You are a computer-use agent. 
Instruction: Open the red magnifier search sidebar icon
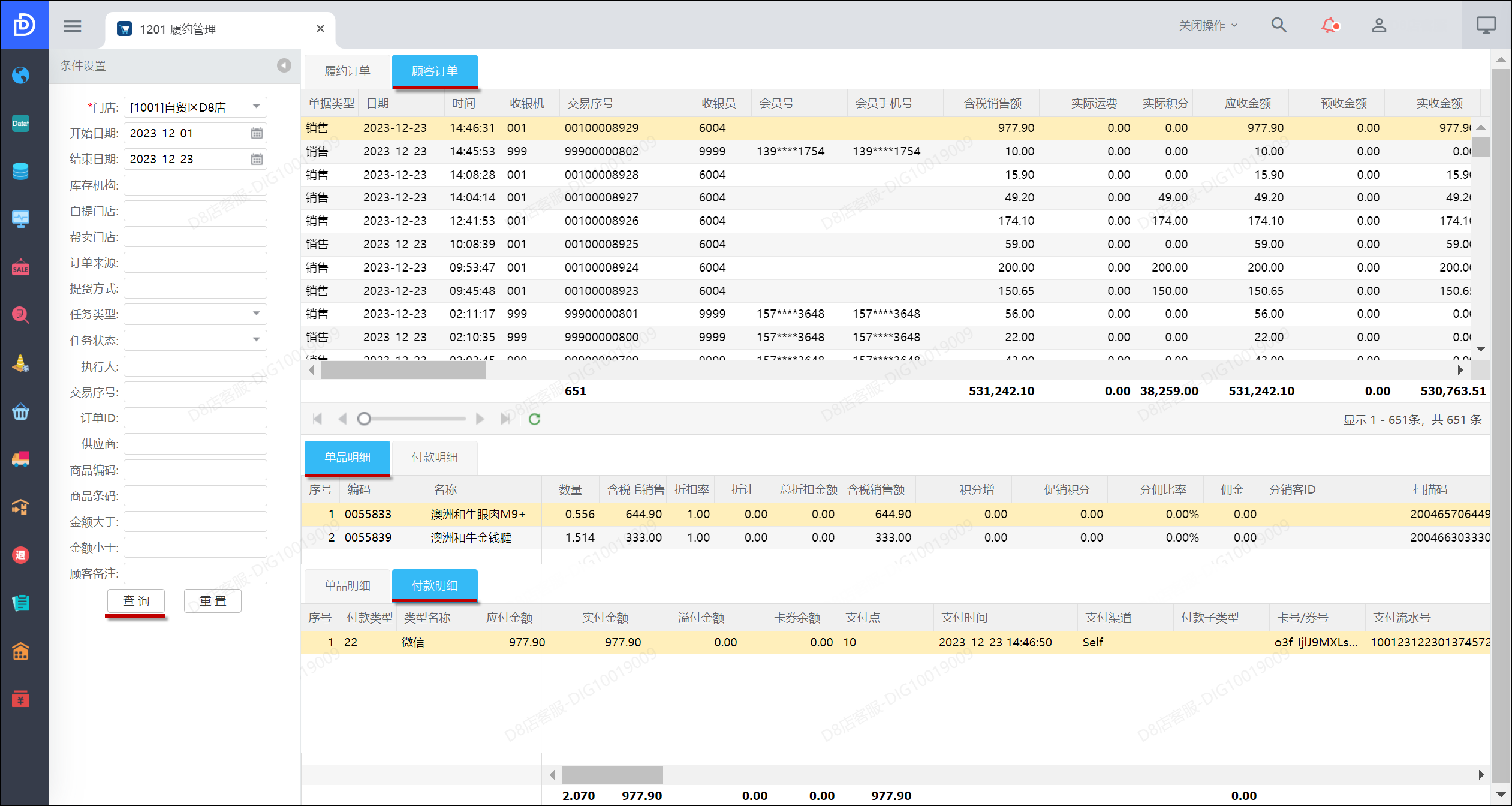(x=21, y=315)
